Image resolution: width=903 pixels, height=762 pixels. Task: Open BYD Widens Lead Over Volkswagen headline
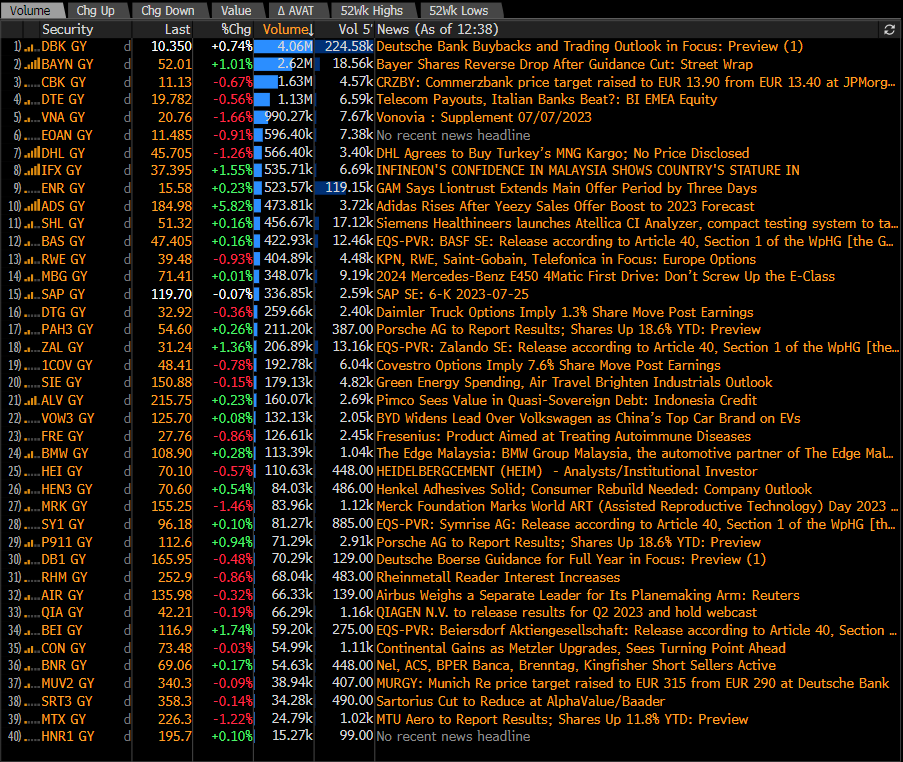[x=588, y=419]
